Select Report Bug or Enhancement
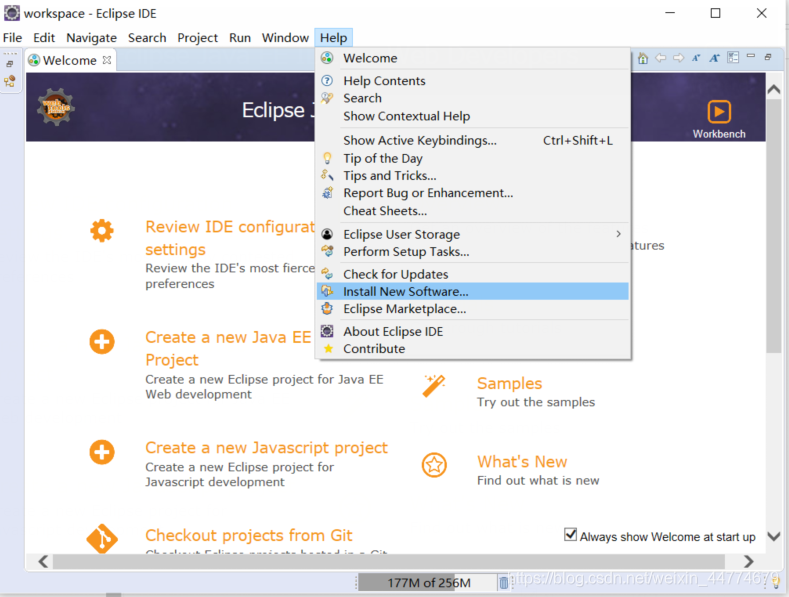Viewport: 789px width, 597px height. tap(473, 193)
